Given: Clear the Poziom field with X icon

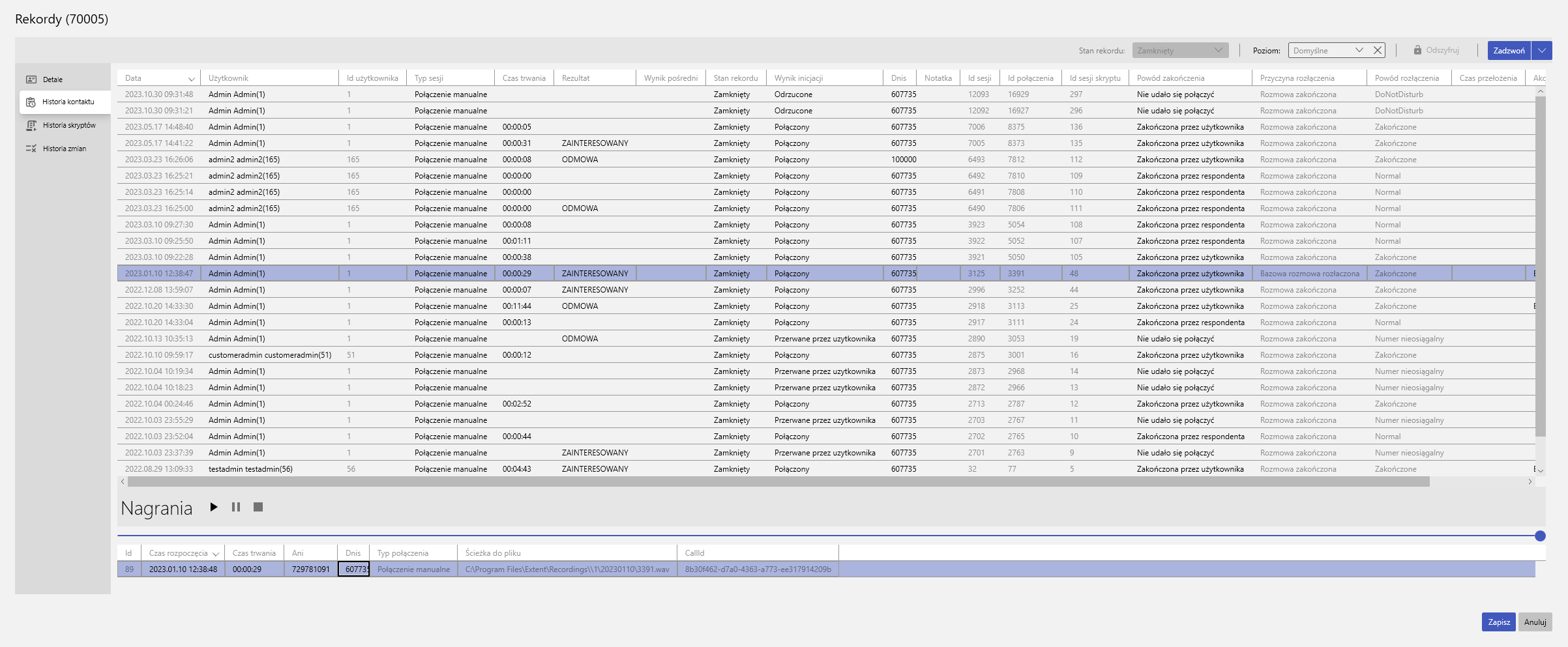Looking at the screenshot, I should click(1378, 50).
